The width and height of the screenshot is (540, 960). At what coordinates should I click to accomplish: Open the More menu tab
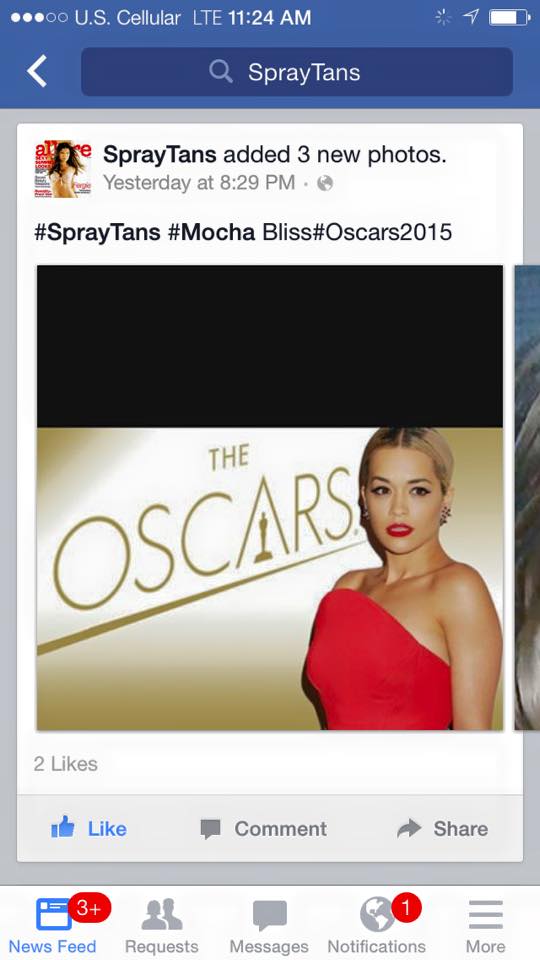(x=486, y=923)
